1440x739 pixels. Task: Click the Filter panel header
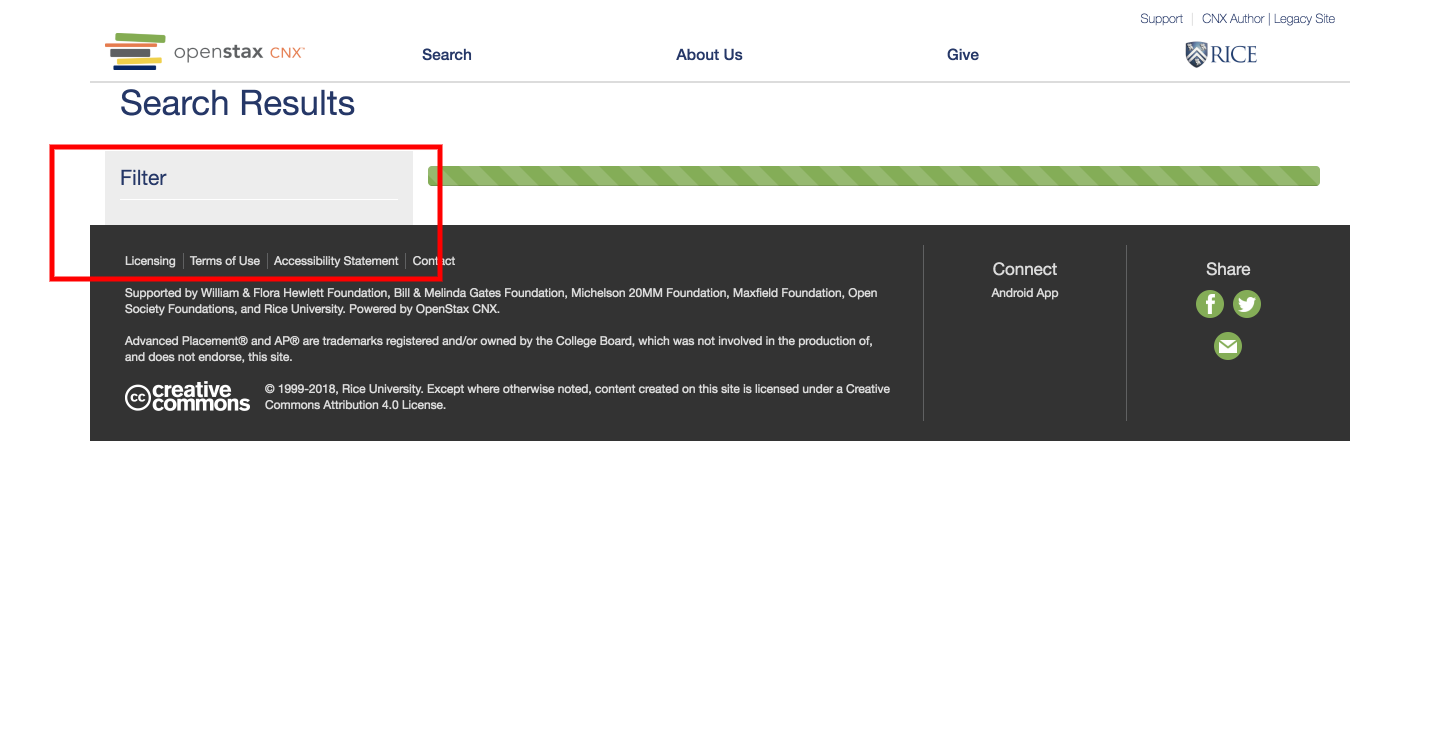[x=143, y=177]
